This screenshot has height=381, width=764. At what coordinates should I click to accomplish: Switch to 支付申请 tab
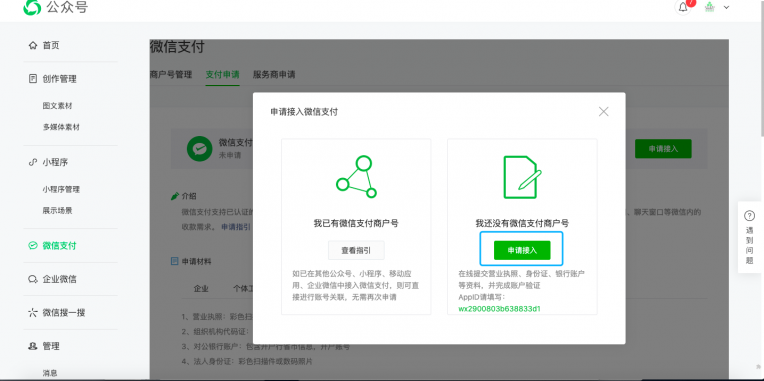[x=222, y=75]
